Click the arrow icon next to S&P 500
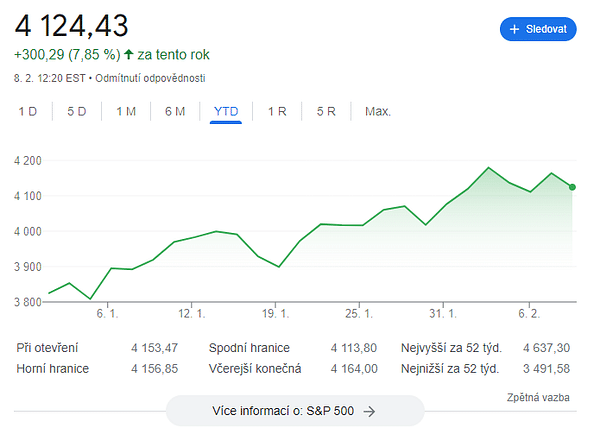 point(369,412)
